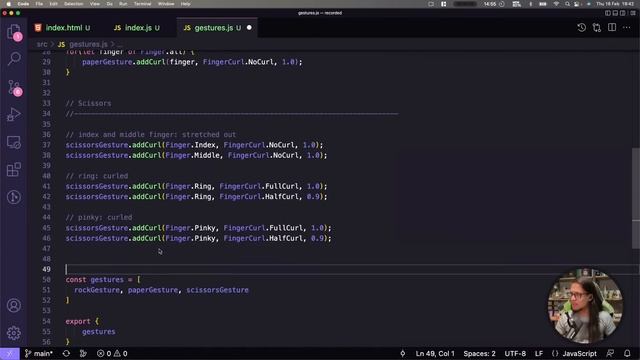Viewport: 640px width, 360px height.
Task: Synchronize changes using status bar sync icon
Action: coord(67,353)
